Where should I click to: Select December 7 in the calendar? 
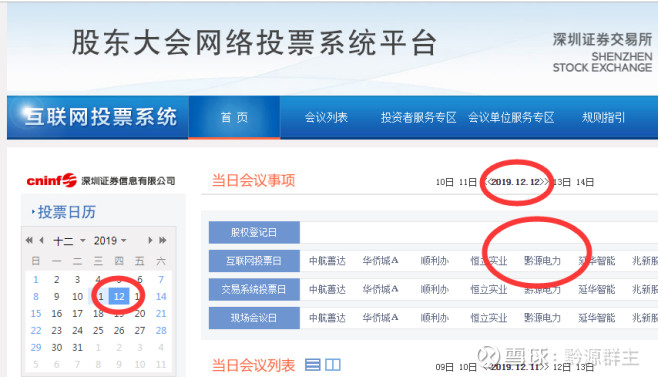pos(161,279)
